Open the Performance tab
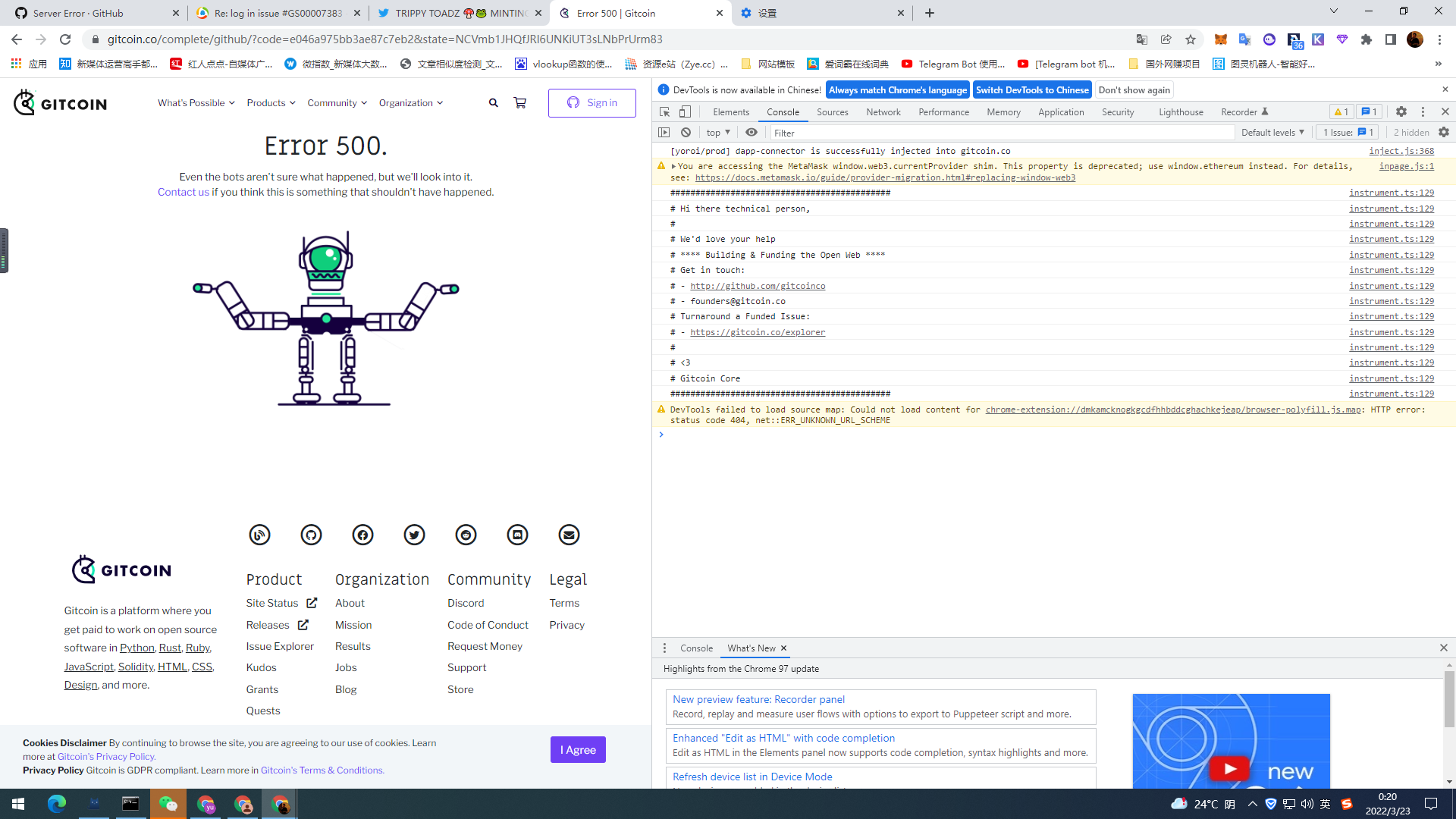Viewport: 1456px width, 819px height. tap(944, 112)
